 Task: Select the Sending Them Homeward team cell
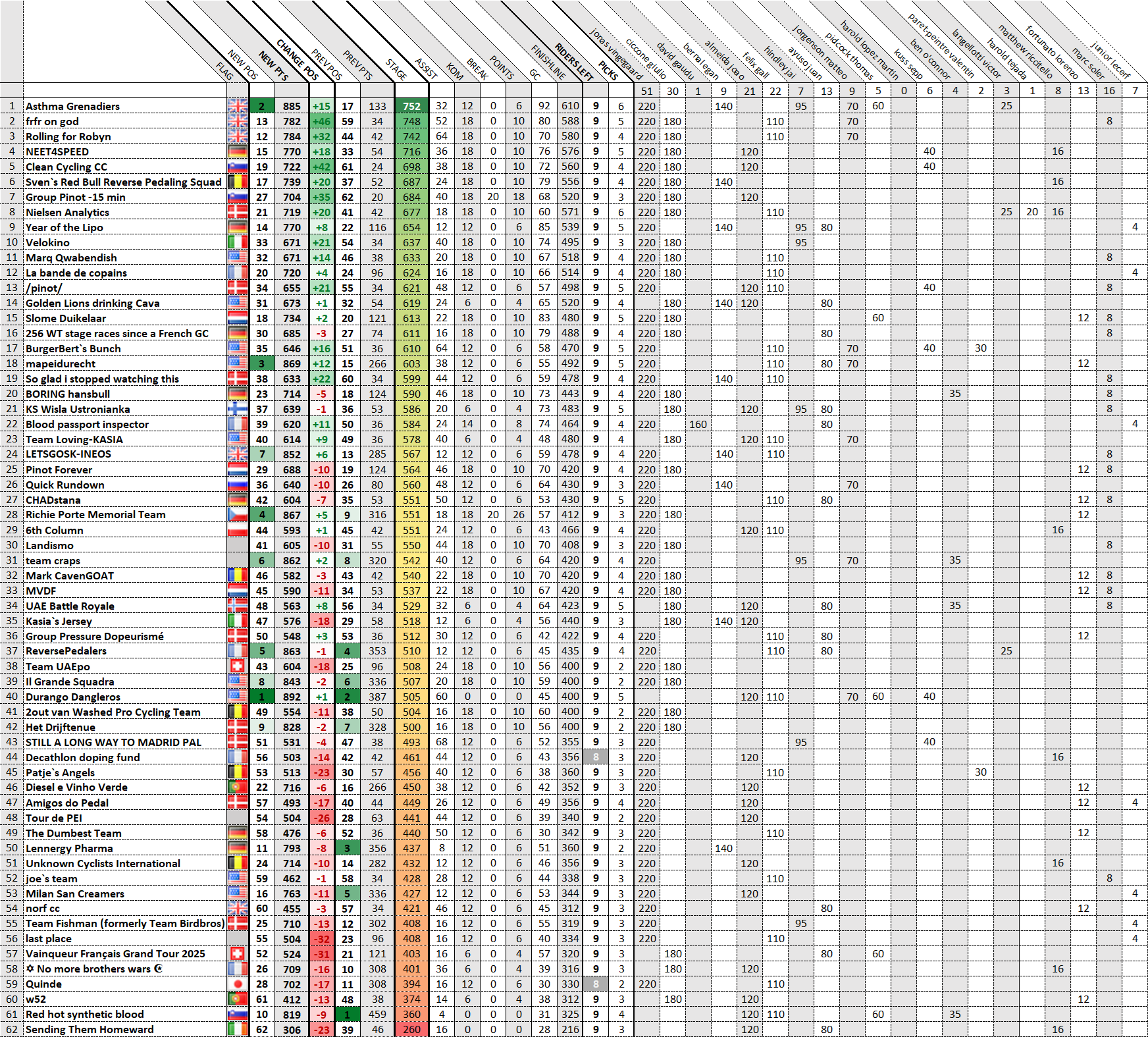90,1030
